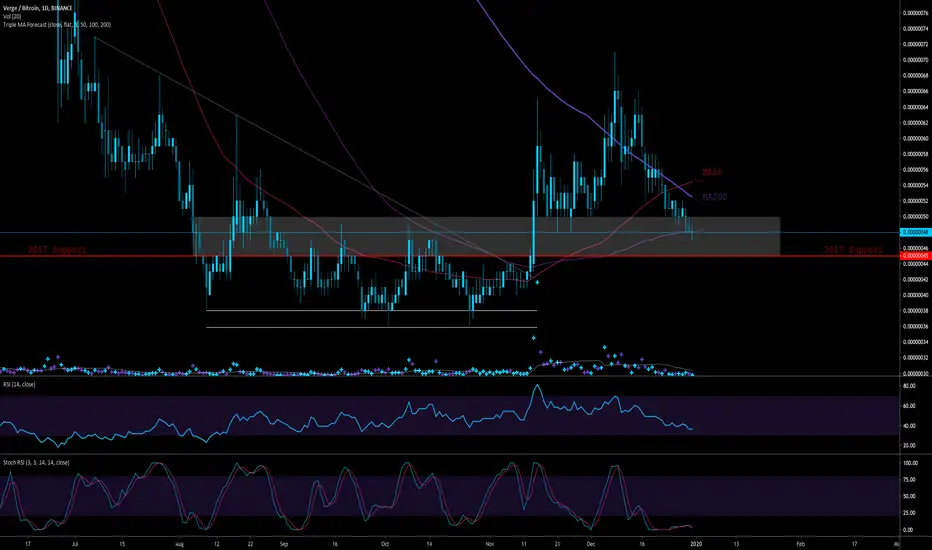Select the red MA50 line label
932x550 pixels.
[712, 172]
